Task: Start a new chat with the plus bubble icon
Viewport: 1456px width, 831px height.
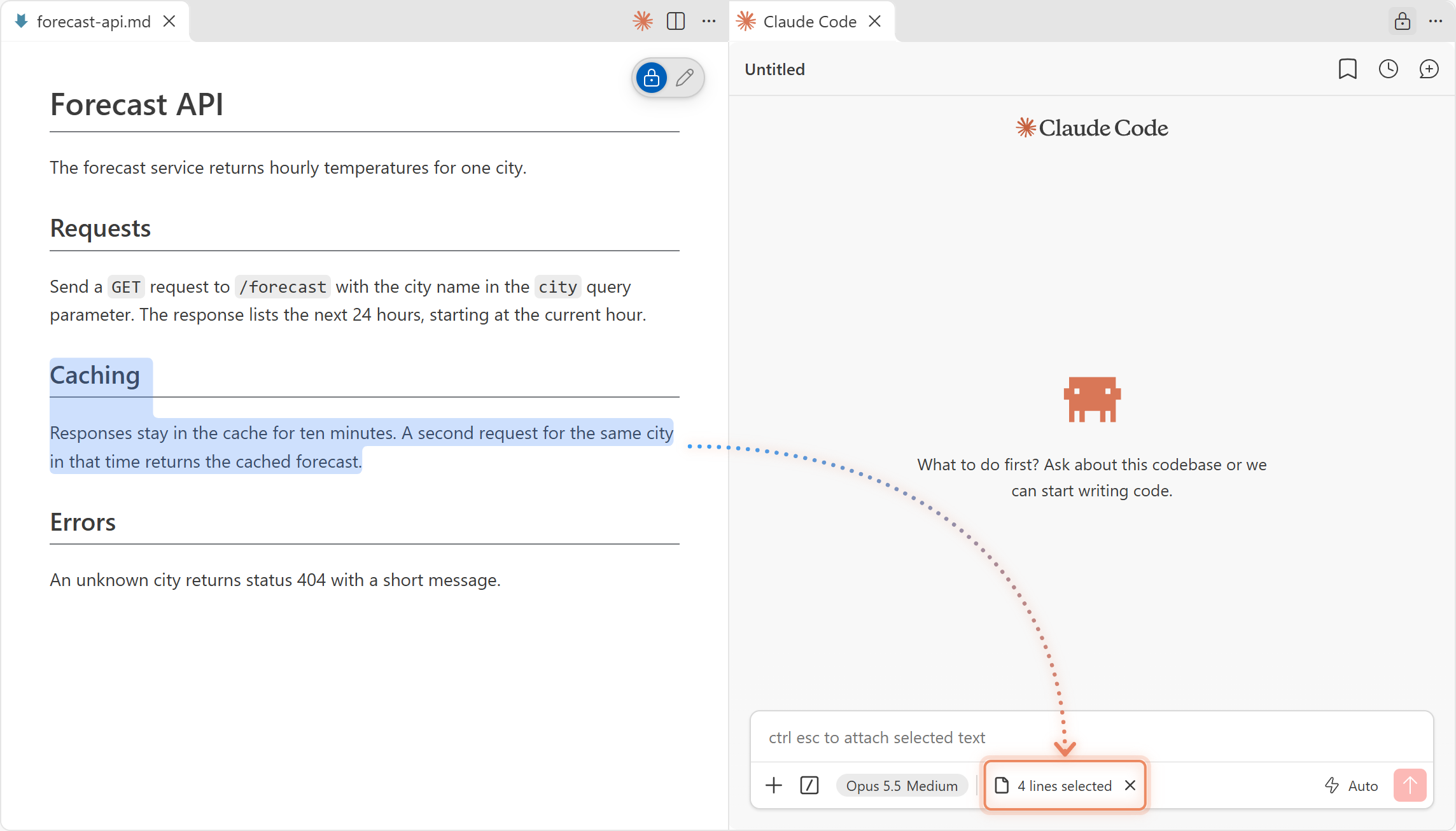Action: tap(1429, 69)
